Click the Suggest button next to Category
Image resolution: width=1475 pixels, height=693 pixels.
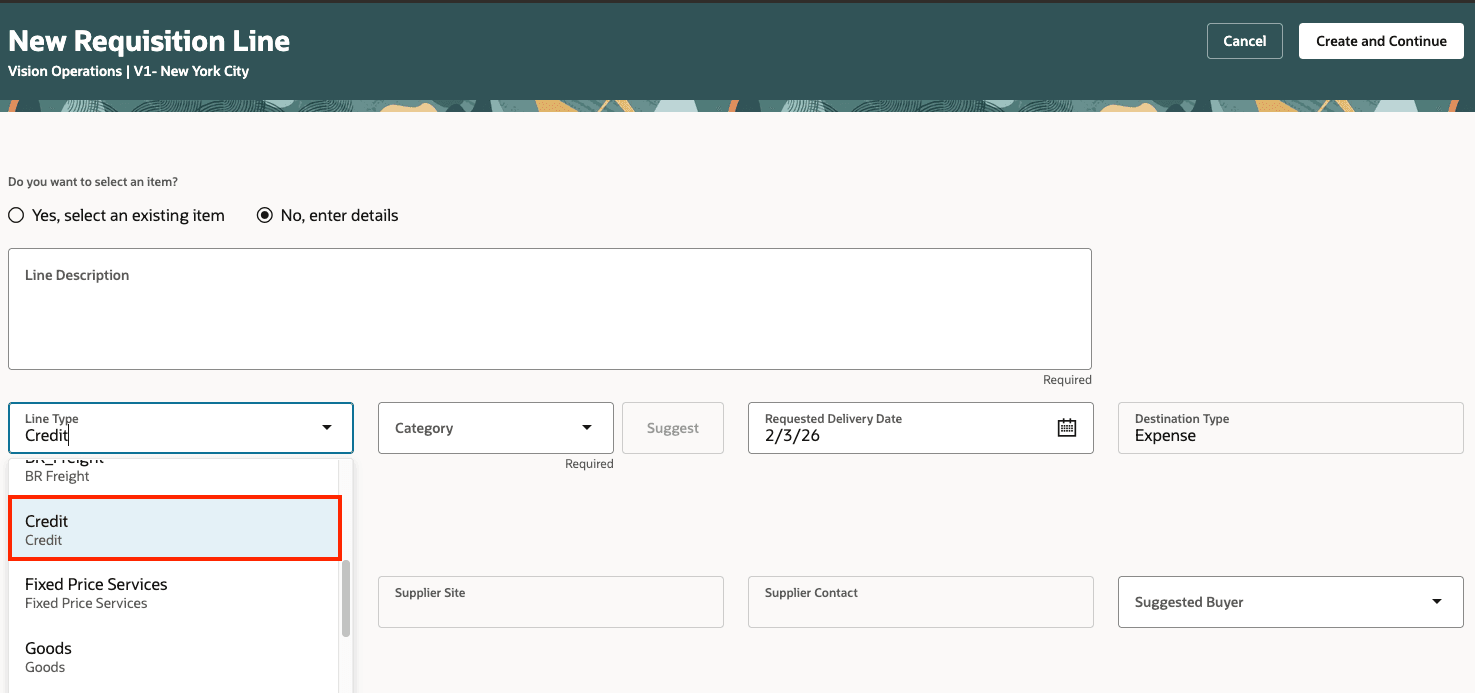pos(672,427)
